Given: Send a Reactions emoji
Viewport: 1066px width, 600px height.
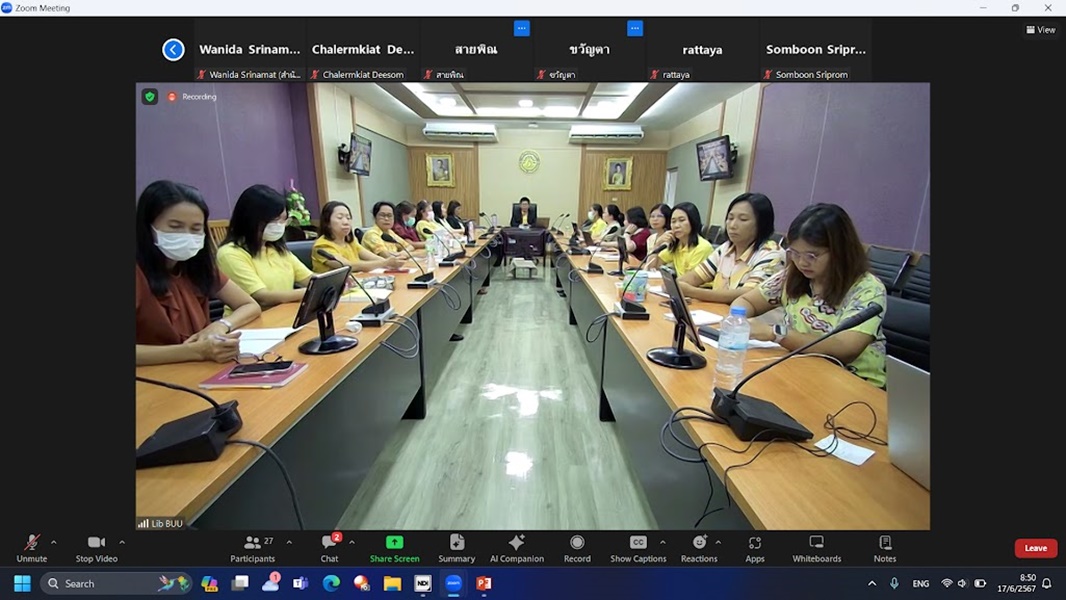Looking at the screenshot, I should 699,547.
